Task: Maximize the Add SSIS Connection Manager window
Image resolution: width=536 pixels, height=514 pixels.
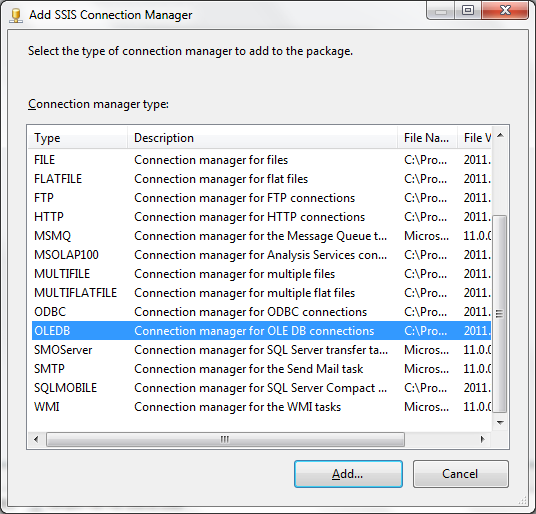Action: coord(468,11)
